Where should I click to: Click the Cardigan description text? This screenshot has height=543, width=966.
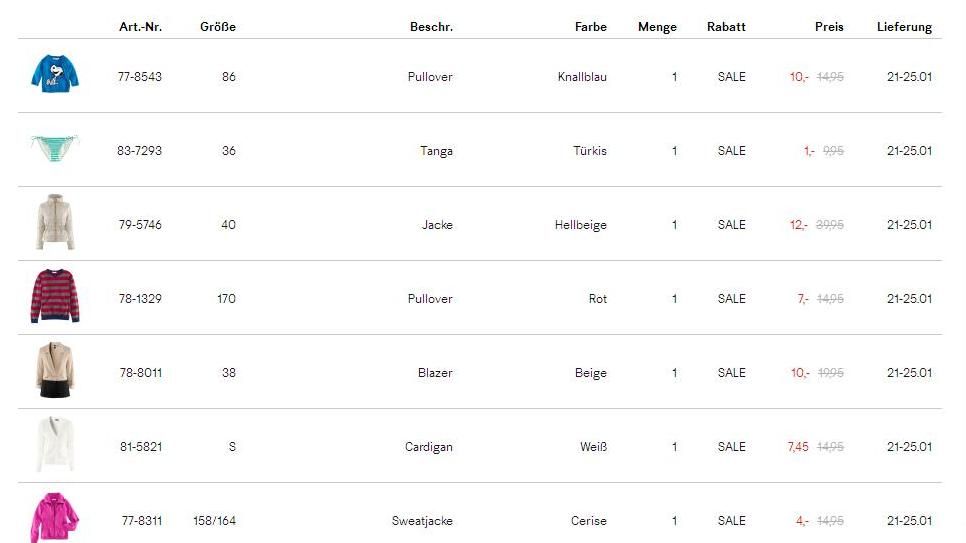(429, 447)
